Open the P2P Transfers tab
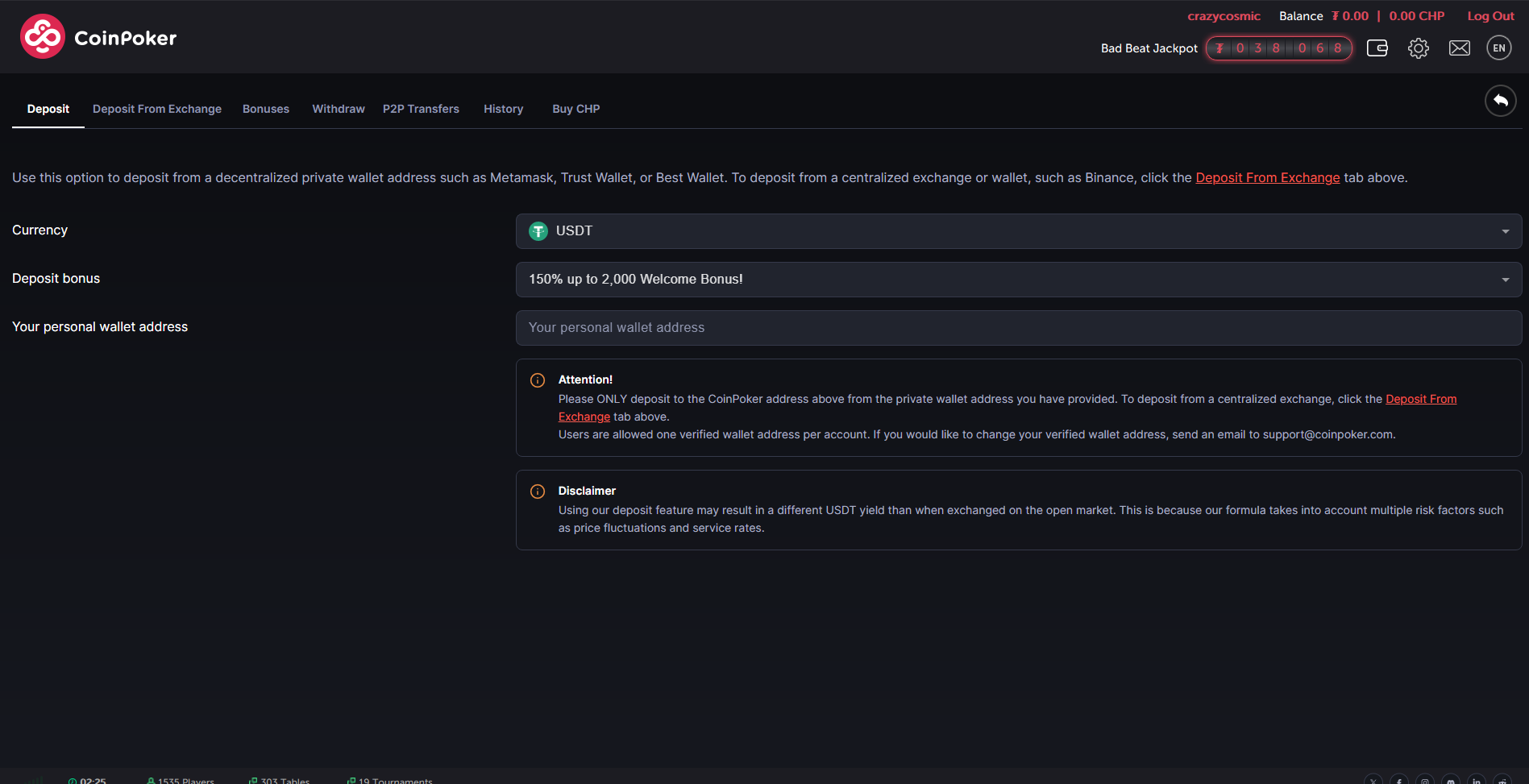 pos(421,109)
